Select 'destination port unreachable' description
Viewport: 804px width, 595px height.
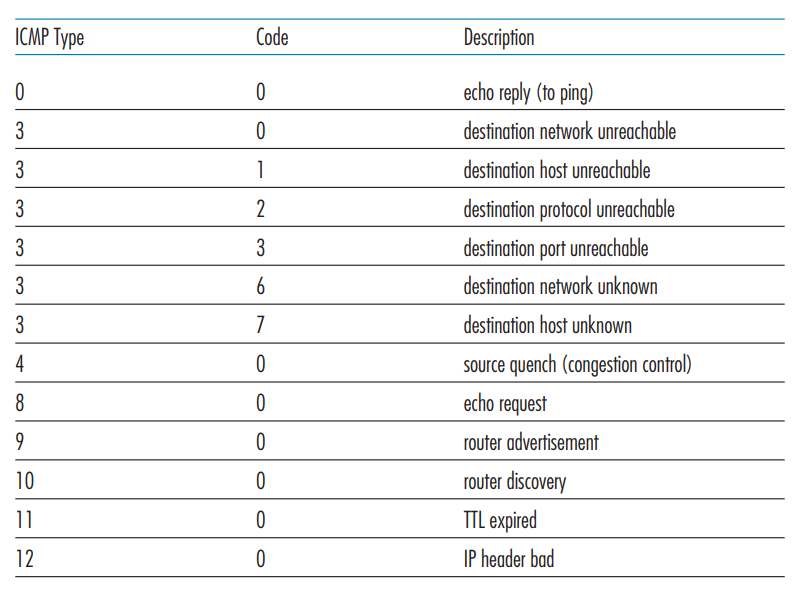point(556,248)
